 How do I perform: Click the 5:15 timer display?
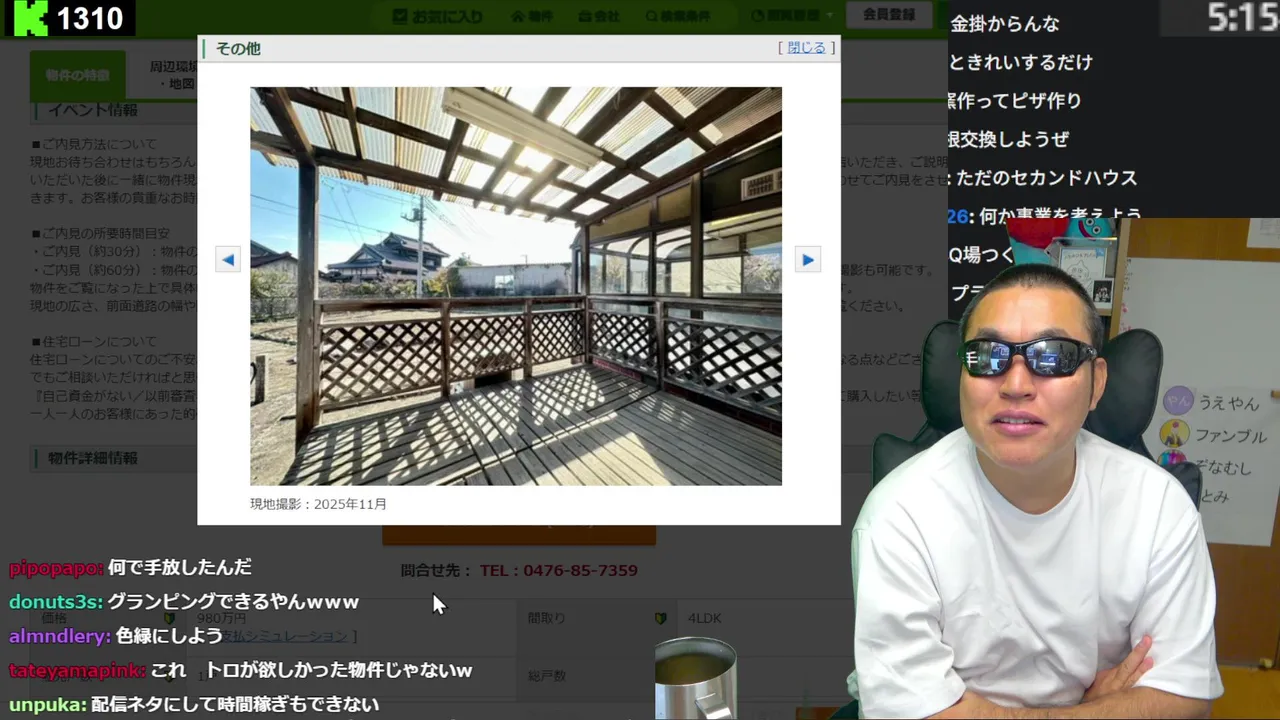tap(1243, 17)
